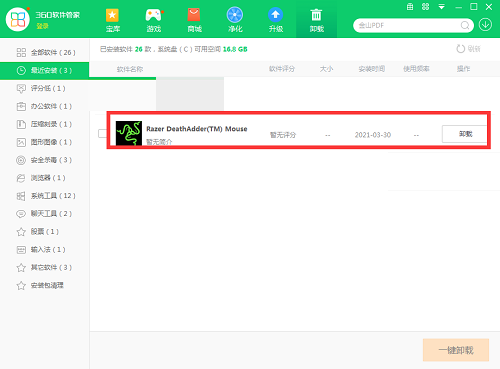Tick the Razer DeathAdder checkbox
500x369 pixels.
102,133
